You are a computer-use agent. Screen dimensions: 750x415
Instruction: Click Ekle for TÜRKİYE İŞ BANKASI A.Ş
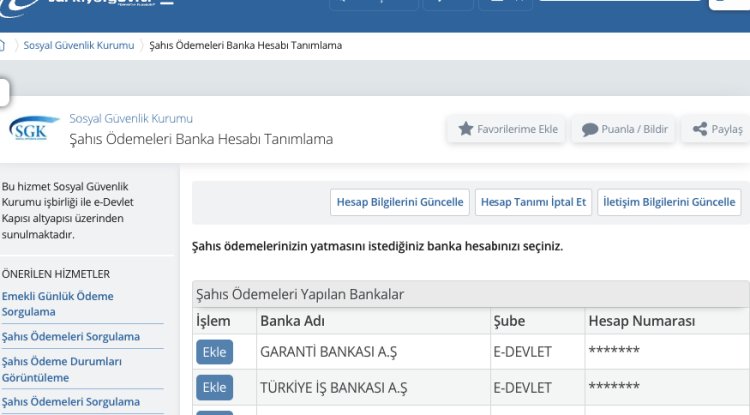click(214, 387)
